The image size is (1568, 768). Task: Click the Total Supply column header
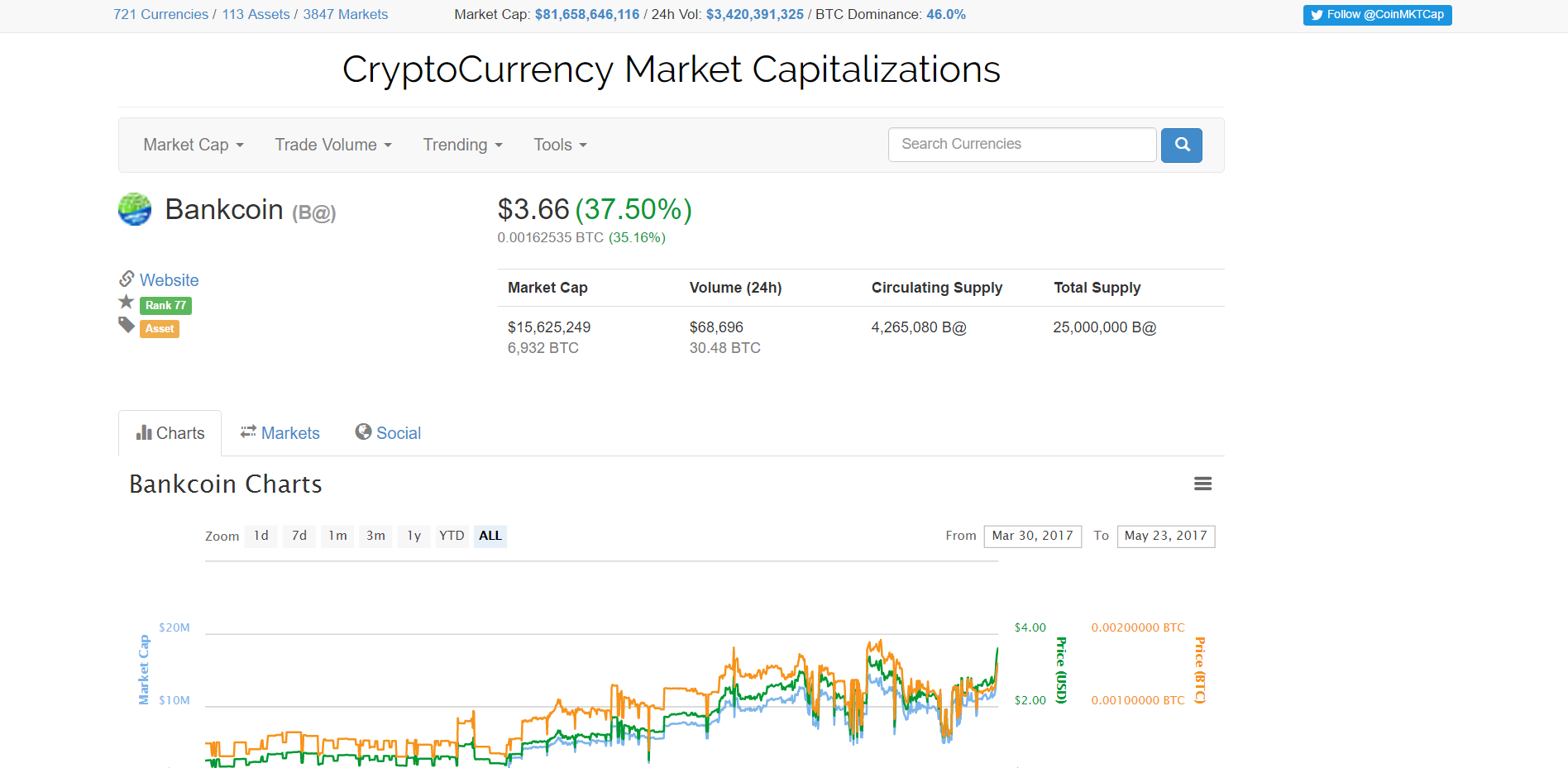point(1097,288)
